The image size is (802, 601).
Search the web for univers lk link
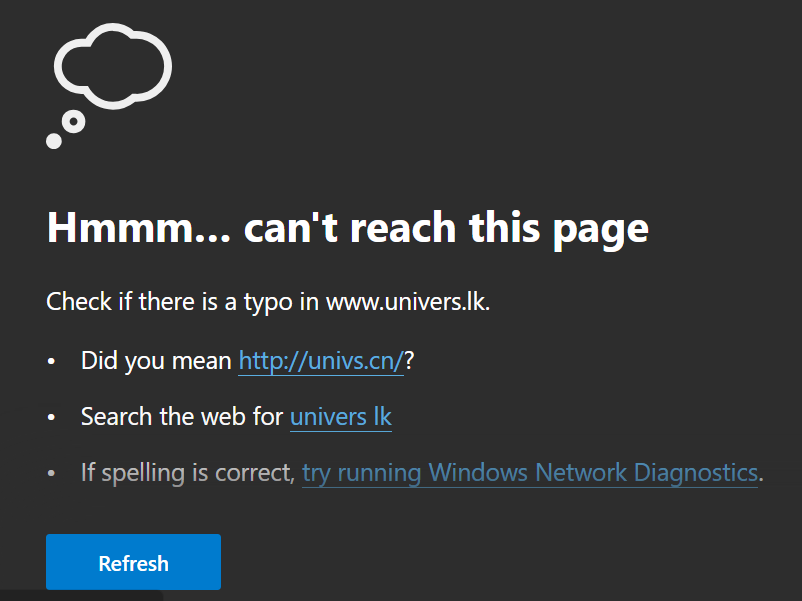pos(341,417)
